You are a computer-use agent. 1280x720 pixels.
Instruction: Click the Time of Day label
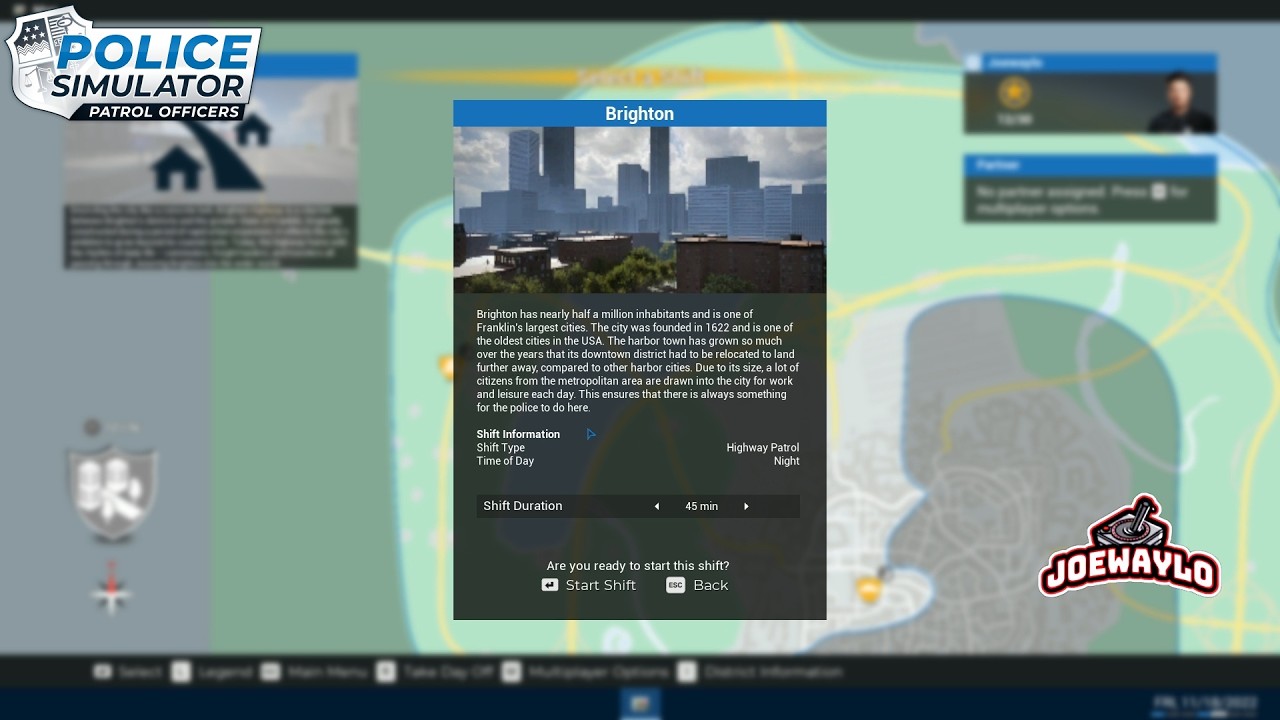(x=505, y=461)
